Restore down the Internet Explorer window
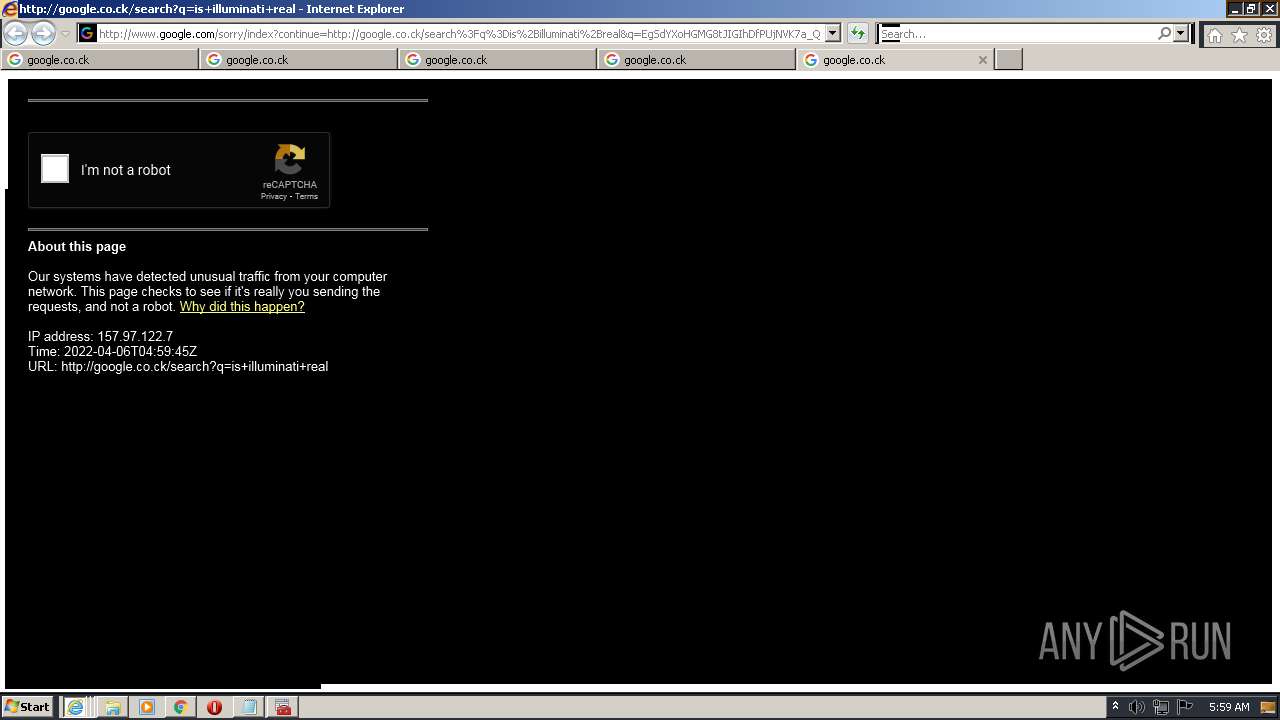This screenshot has height=720, width=1280. click(x=1250, y=9)
